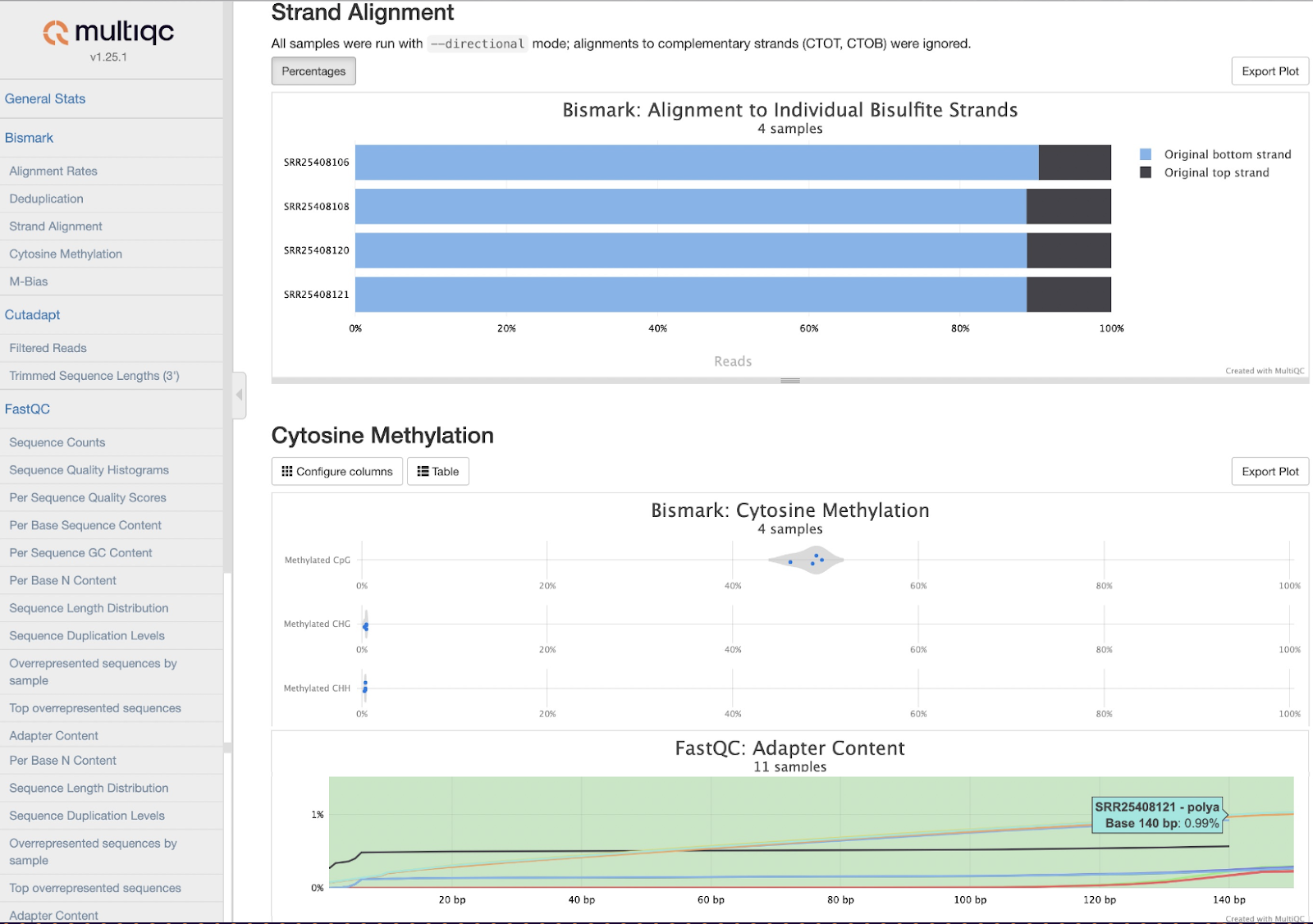
Task: Click SRR25408108 dark top strand bar
Action: click(x=1068, y=207)
